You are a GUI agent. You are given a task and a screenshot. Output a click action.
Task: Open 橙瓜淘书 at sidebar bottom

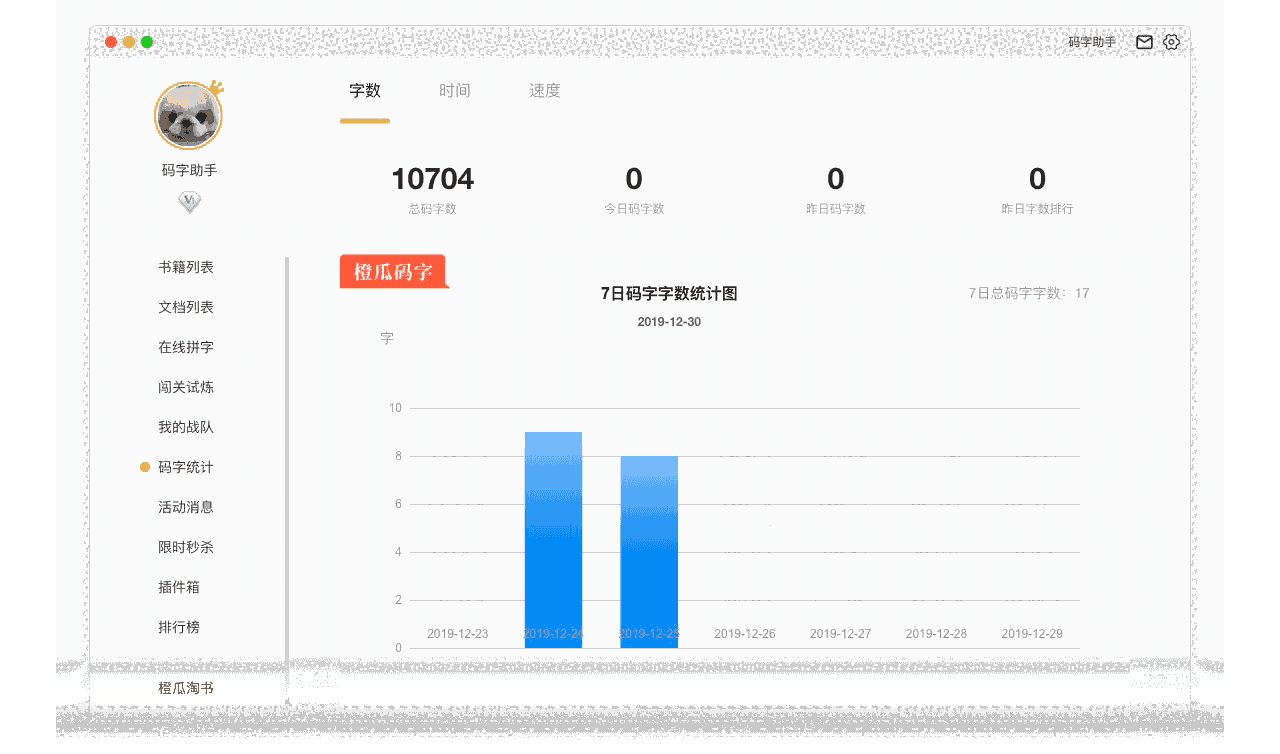(x=186, y=688)
